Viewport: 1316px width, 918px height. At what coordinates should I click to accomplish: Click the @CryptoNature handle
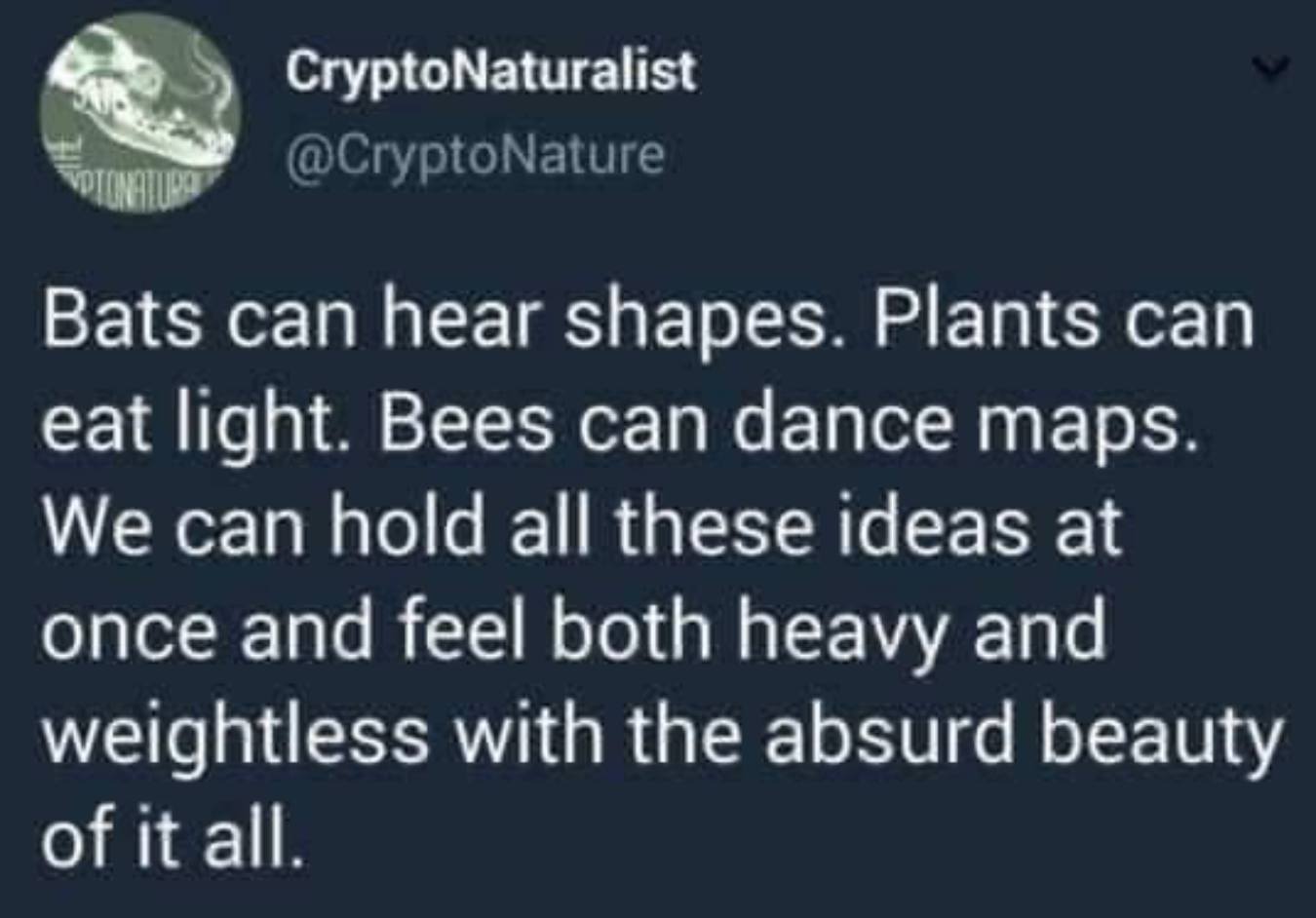pos(475,154)
